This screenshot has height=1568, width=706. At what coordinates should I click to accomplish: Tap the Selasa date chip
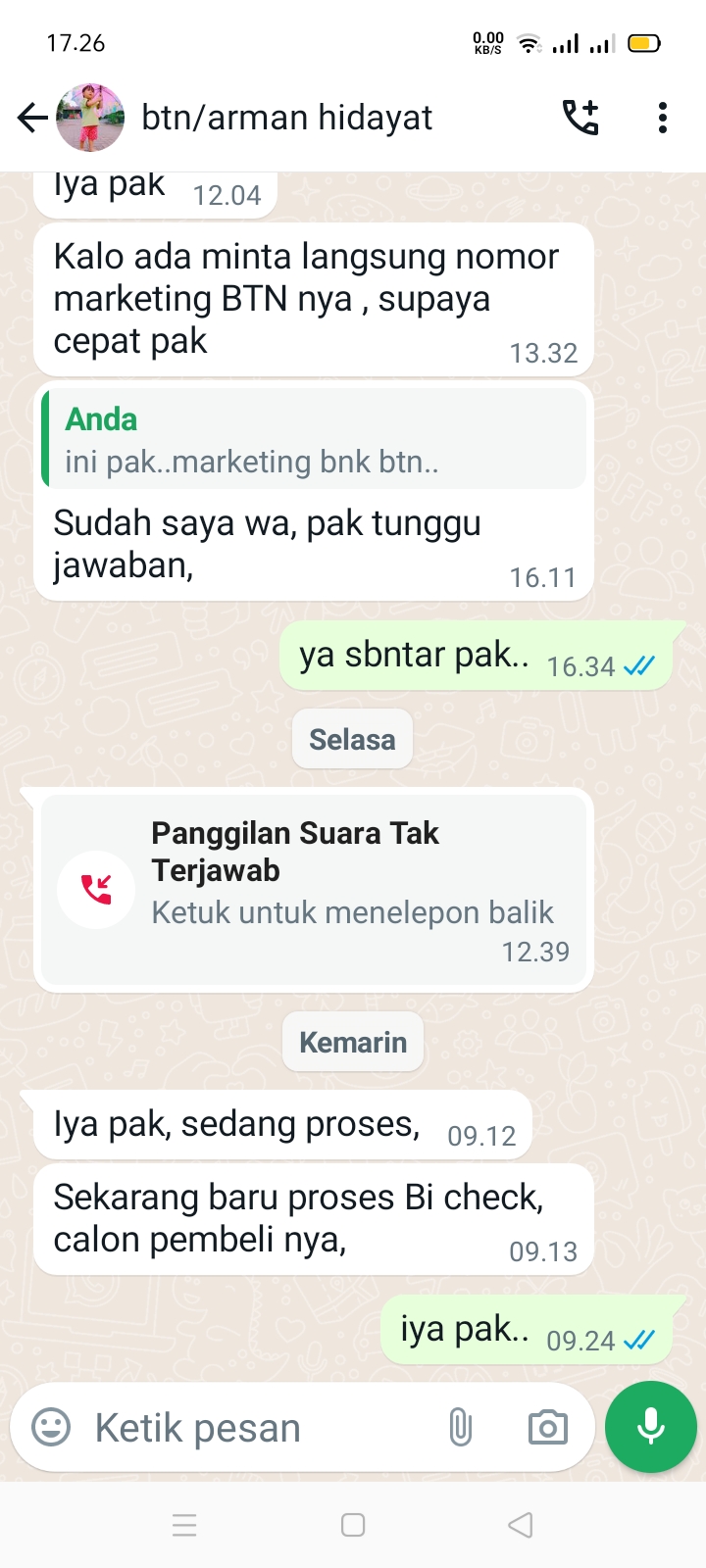[352, 739]
